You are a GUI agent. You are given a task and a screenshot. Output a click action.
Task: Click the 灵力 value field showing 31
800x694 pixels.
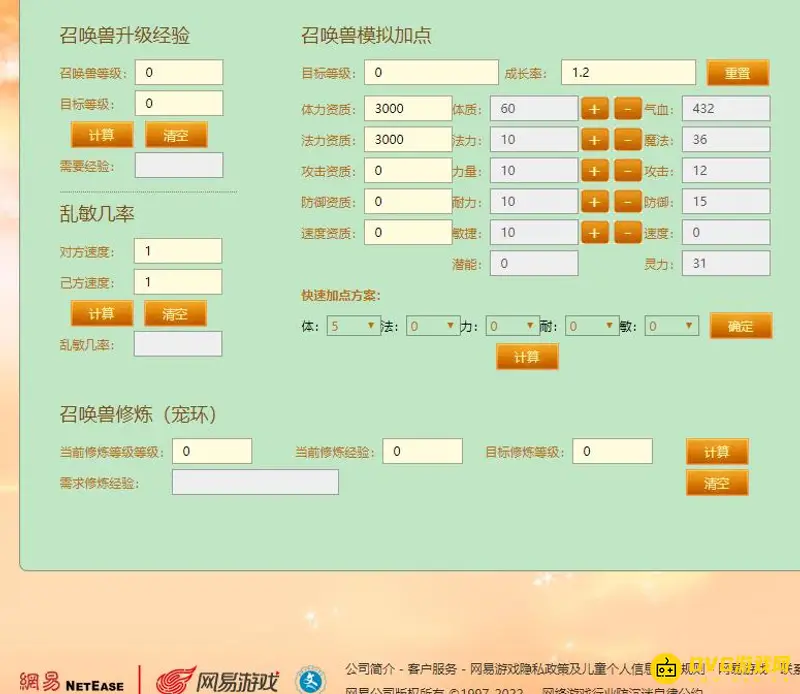(726, 264)
